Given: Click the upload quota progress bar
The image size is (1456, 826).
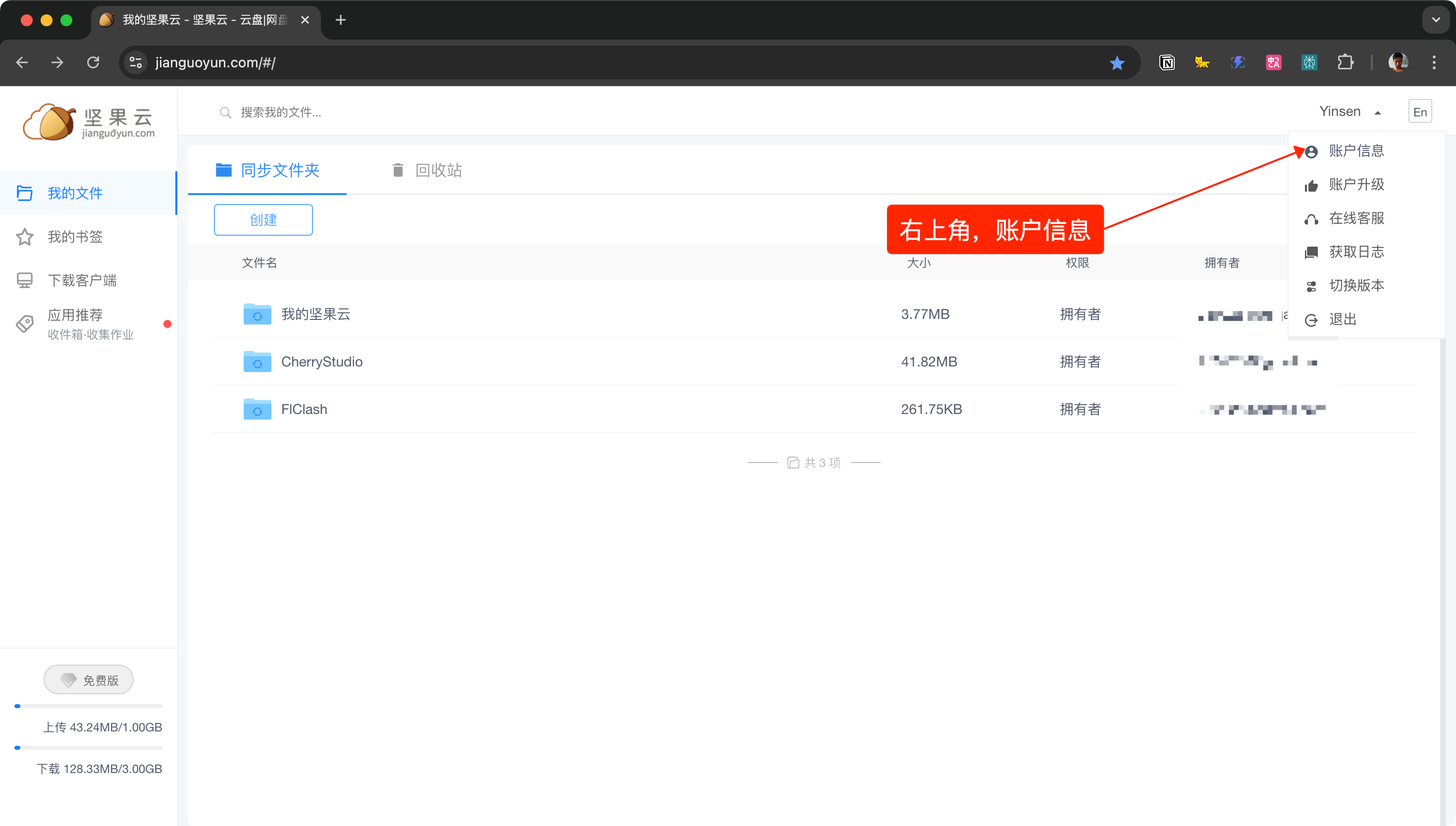Looking at the screenshot, I should 89,706.
